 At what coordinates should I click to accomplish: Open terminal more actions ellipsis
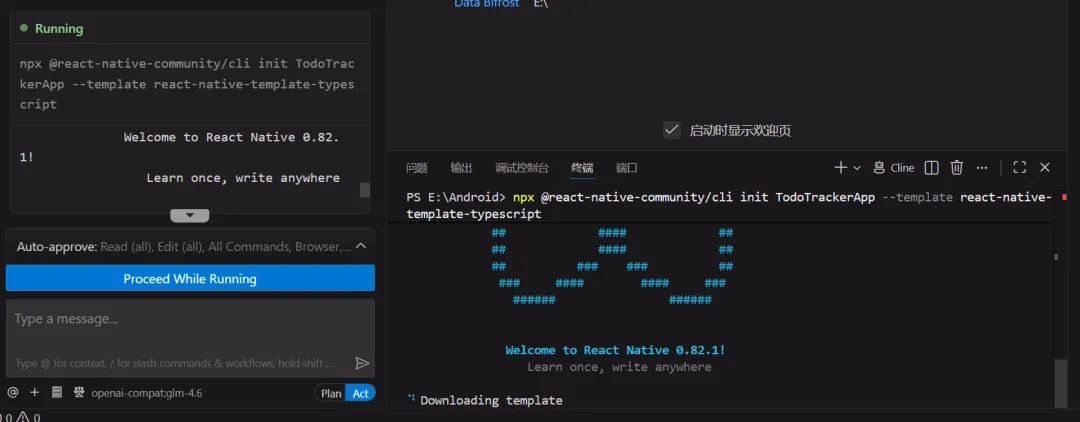point(982,168)
